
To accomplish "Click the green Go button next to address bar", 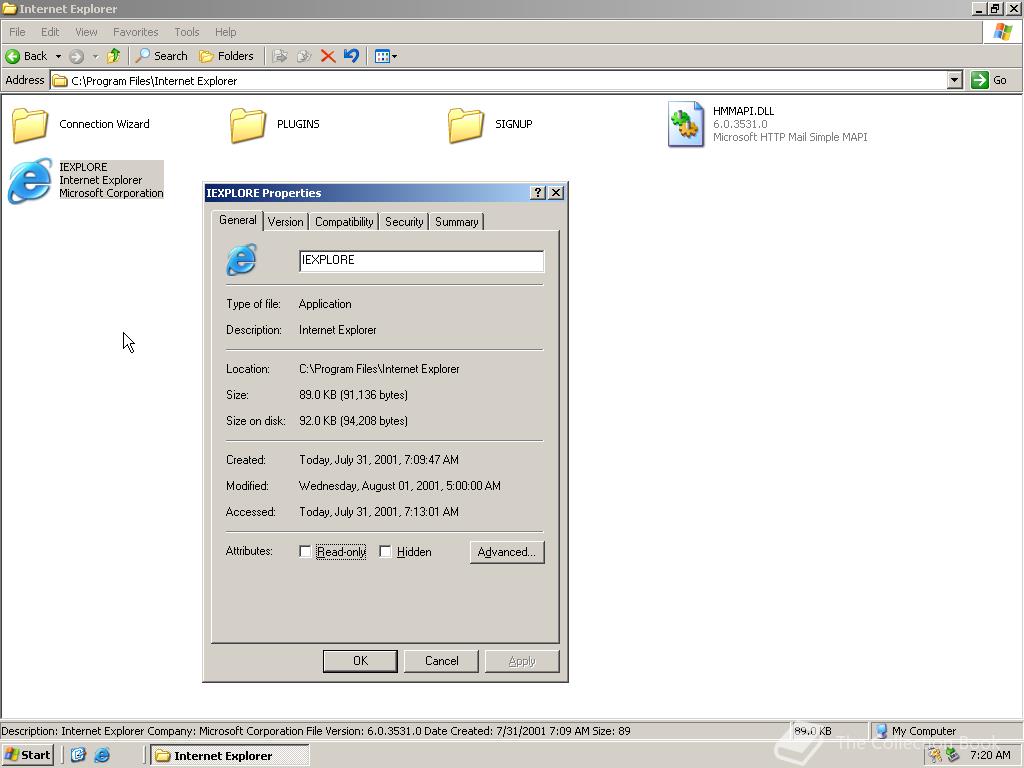I will click(x=980, y=80).
